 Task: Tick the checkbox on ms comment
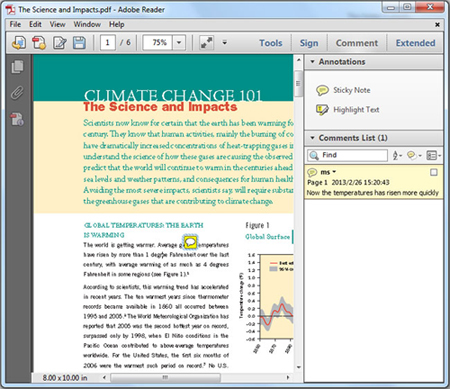433,172
